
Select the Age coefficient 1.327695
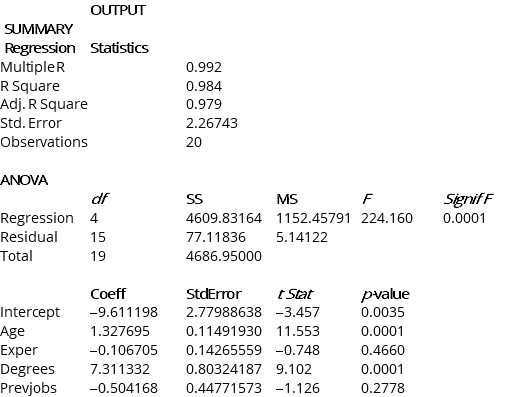click(x=120, y=331)
